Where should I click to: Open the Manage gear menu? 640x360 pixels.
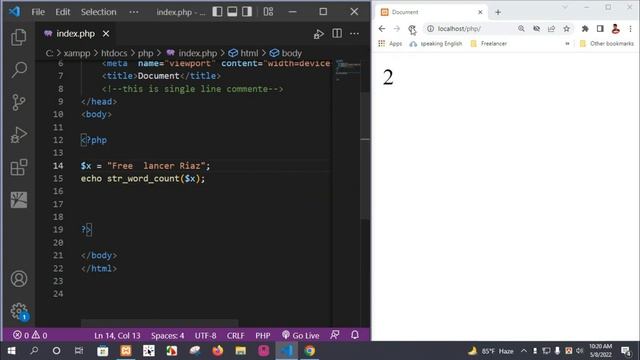19,311
